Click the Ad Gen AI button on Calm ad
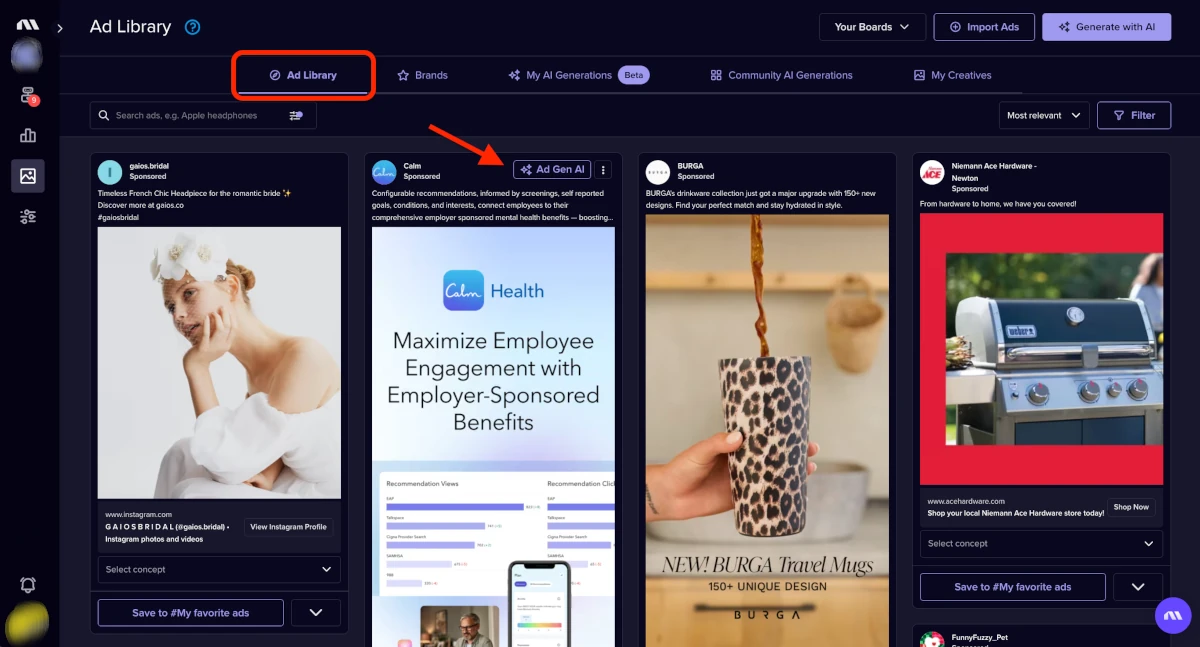The image size is (1200, 647). [x=552, y=170]
